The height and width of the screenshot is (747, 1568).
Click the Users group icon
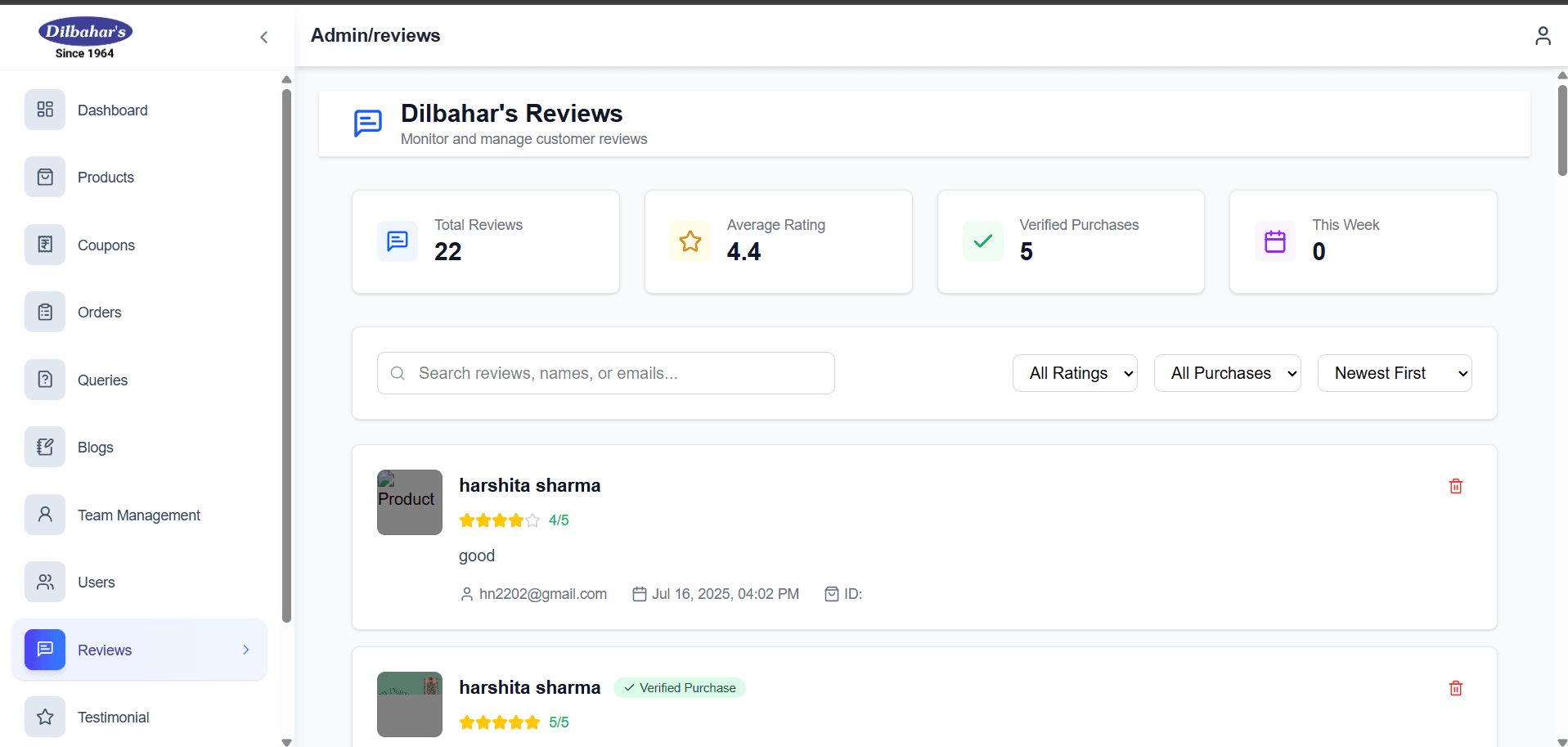(x=45, y=582)
